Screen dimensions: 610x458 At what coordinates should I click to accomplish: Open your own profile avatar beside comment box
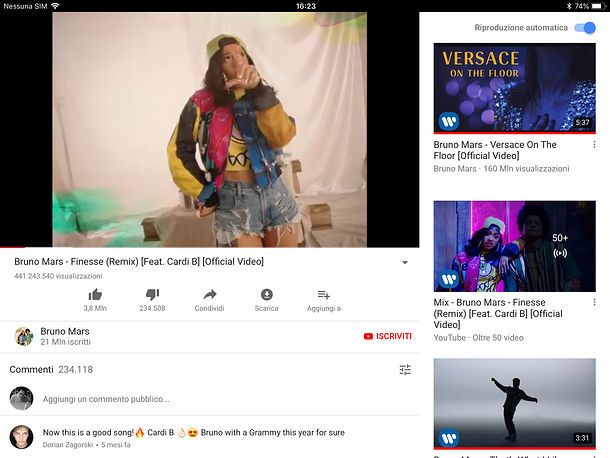click(21, 398)
